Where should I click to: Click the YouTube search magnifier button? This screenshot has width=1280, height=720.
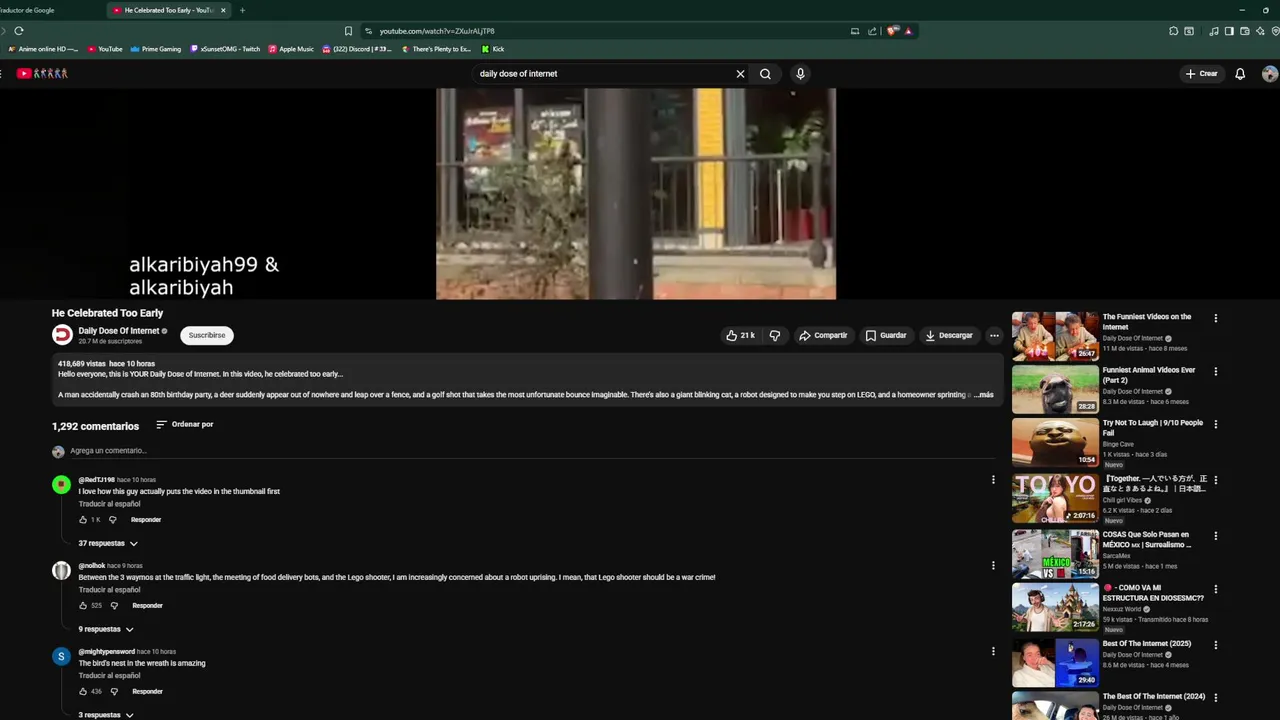(x=765, y=74)
